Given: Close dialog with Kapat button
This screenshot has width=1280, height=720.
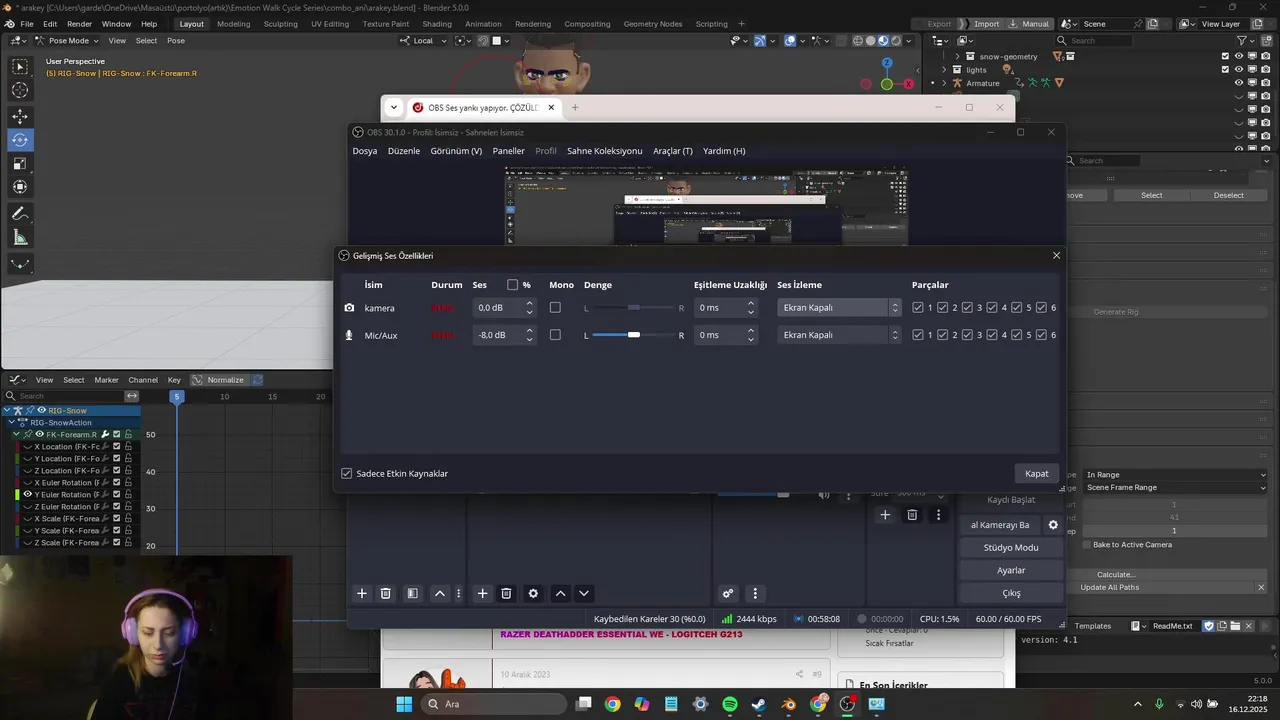Looking at the screenshot, I should tap(1037, 474).
